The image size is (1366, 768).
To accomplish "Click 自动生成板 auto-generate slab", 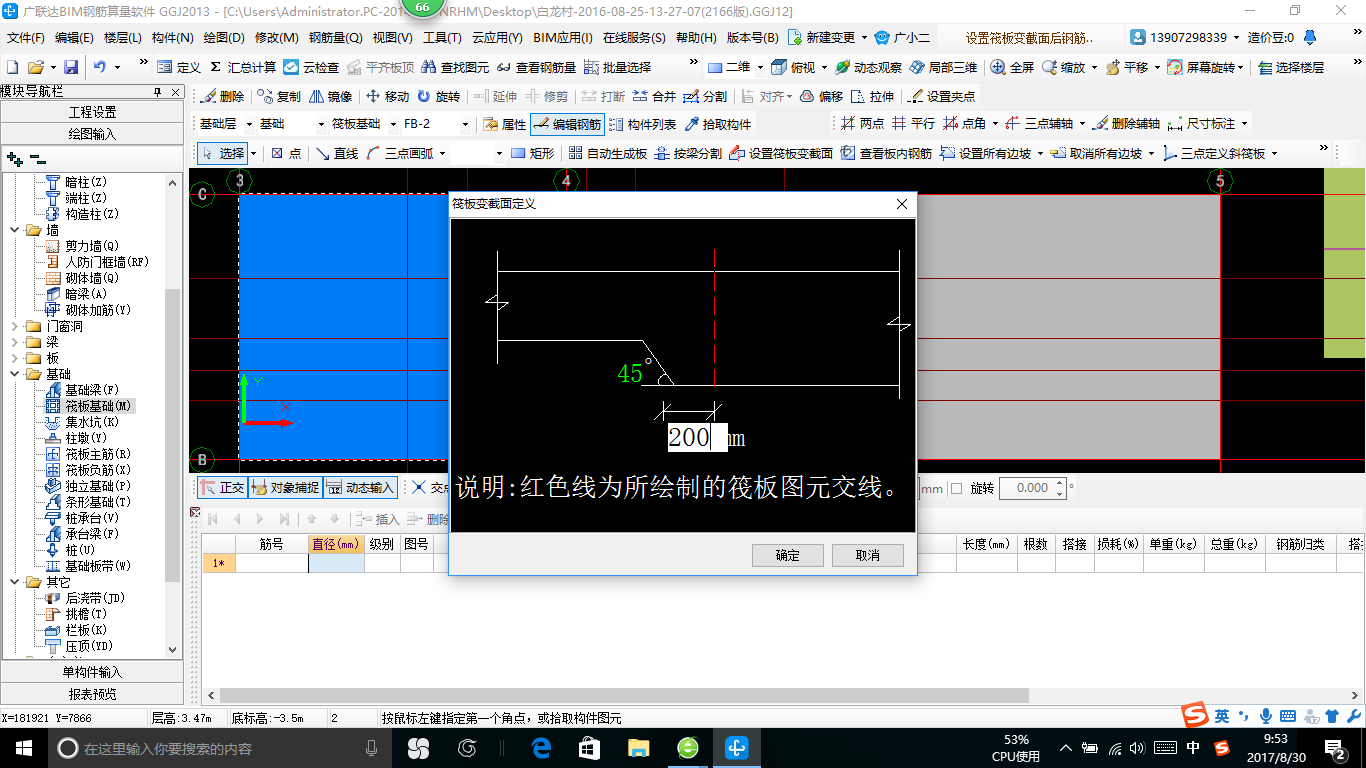I will (x=607, y=153).
